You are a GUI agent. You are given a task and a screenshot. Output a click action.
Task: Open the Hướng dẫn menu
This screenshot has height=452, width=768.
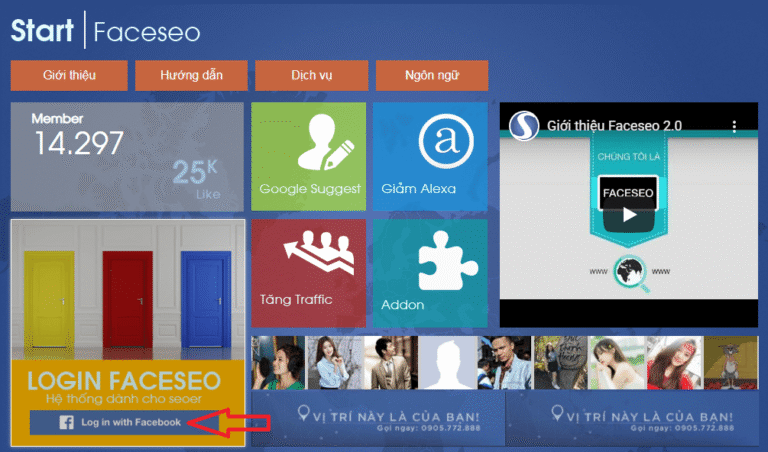tap(191, 75)
